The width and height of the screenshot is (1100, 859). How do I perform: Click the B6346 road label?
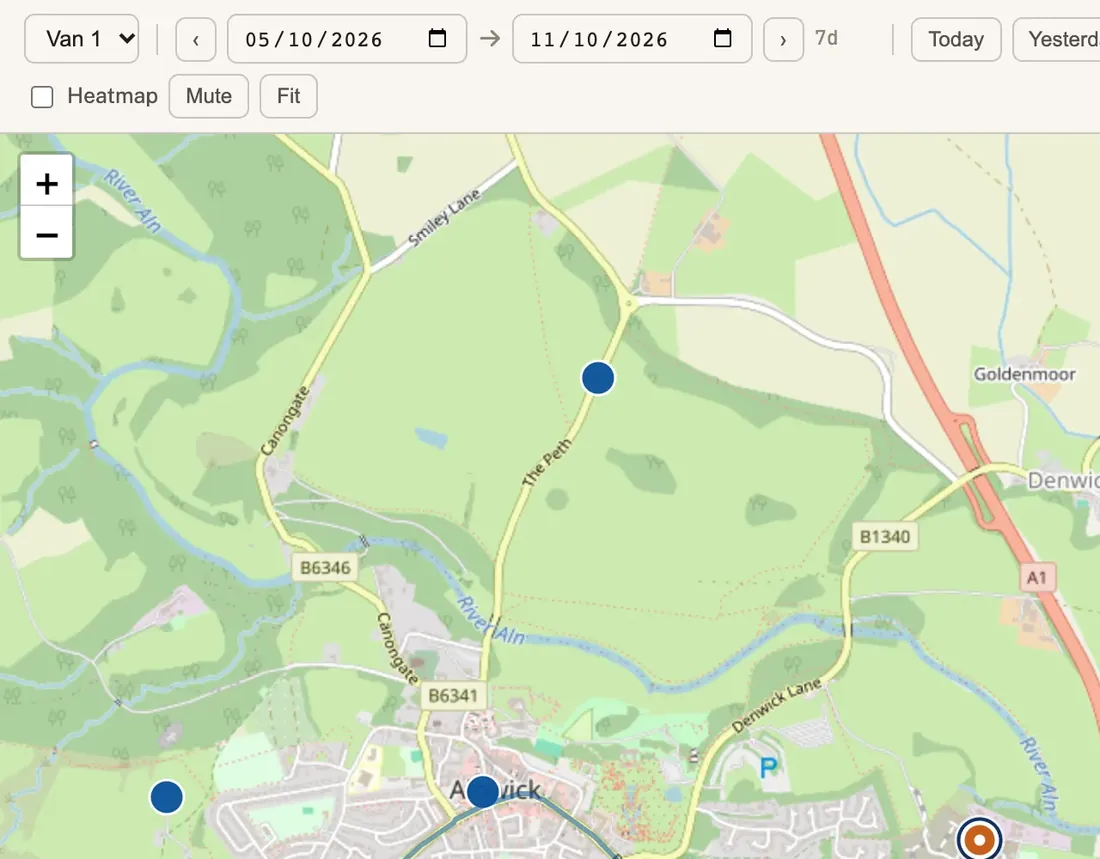pyautogui.click(x=325, y=568)
